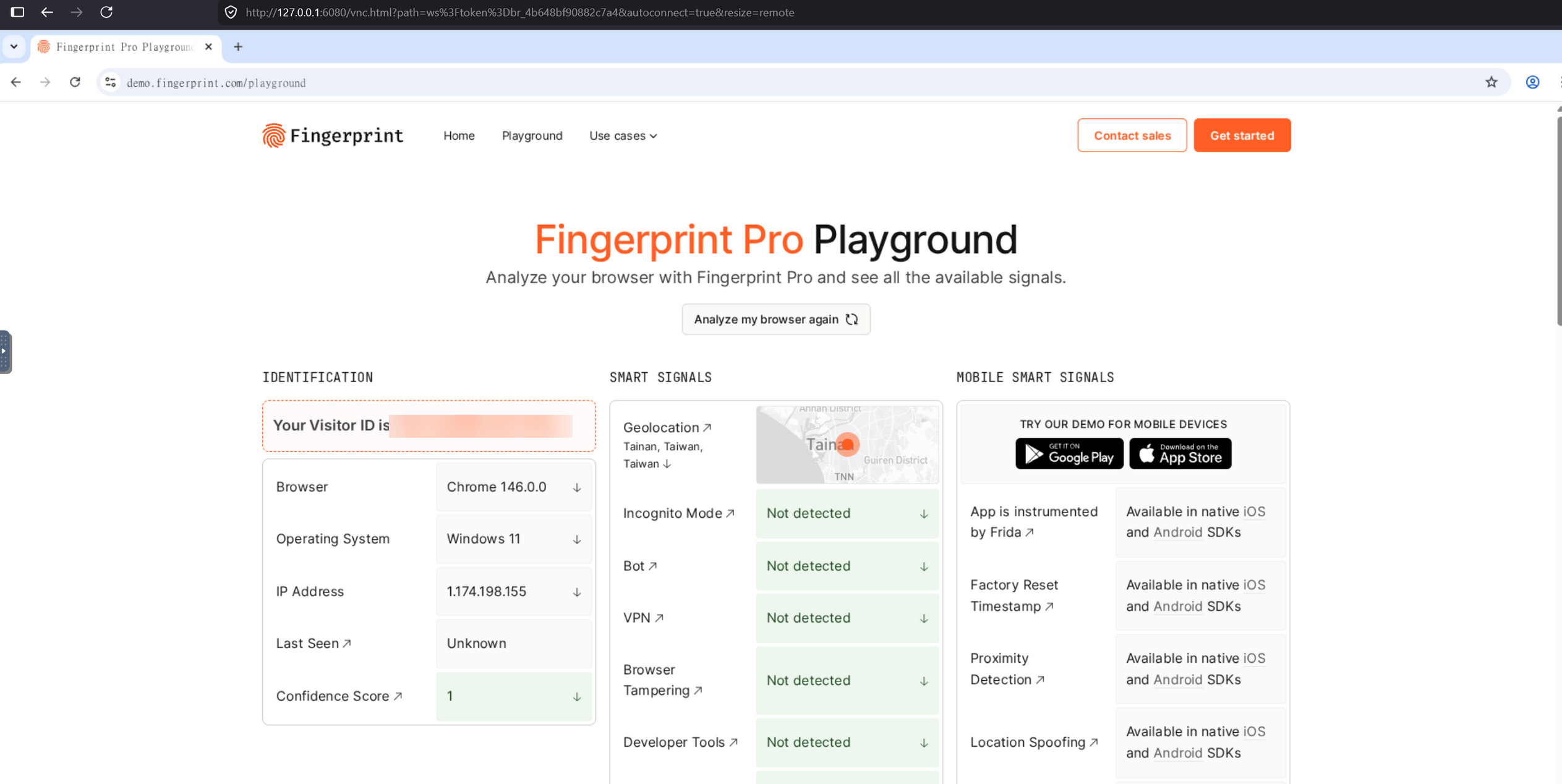
Task: Click the outer browser forward arrow
Action: click(77, 12)
